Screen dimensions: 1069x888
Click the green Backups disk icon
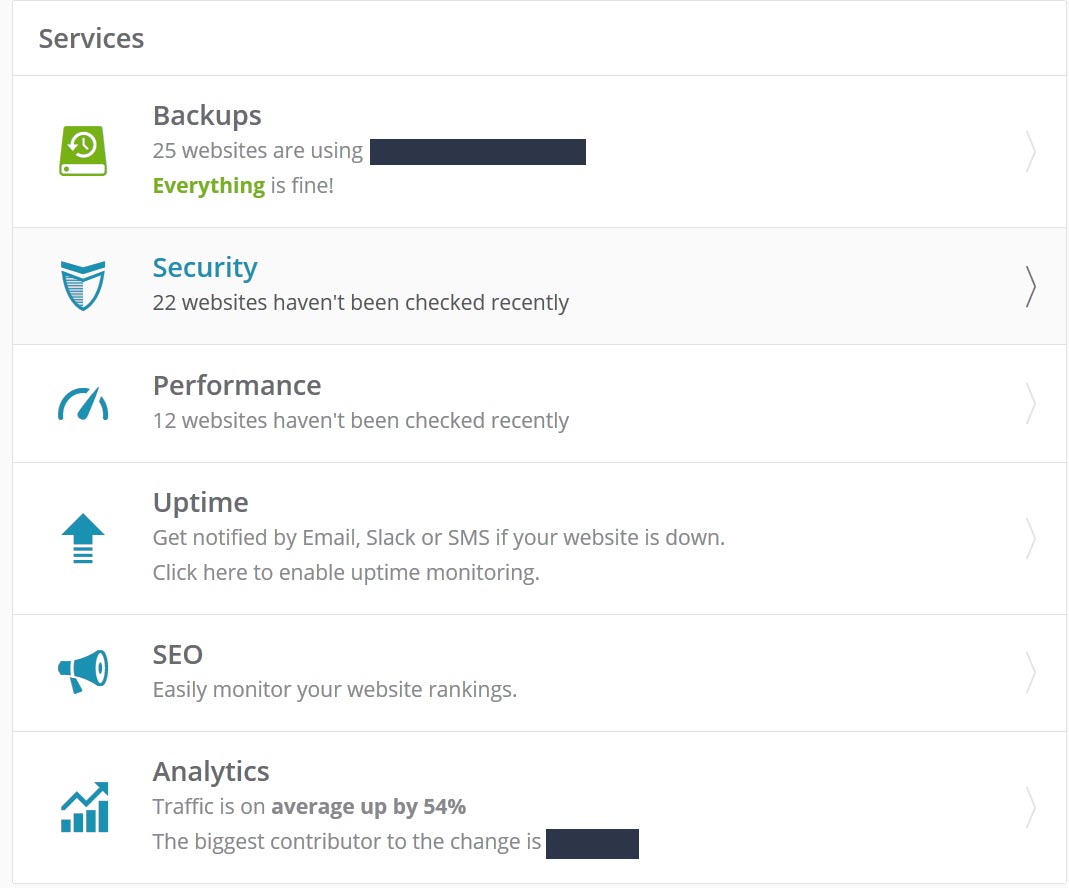82,151
